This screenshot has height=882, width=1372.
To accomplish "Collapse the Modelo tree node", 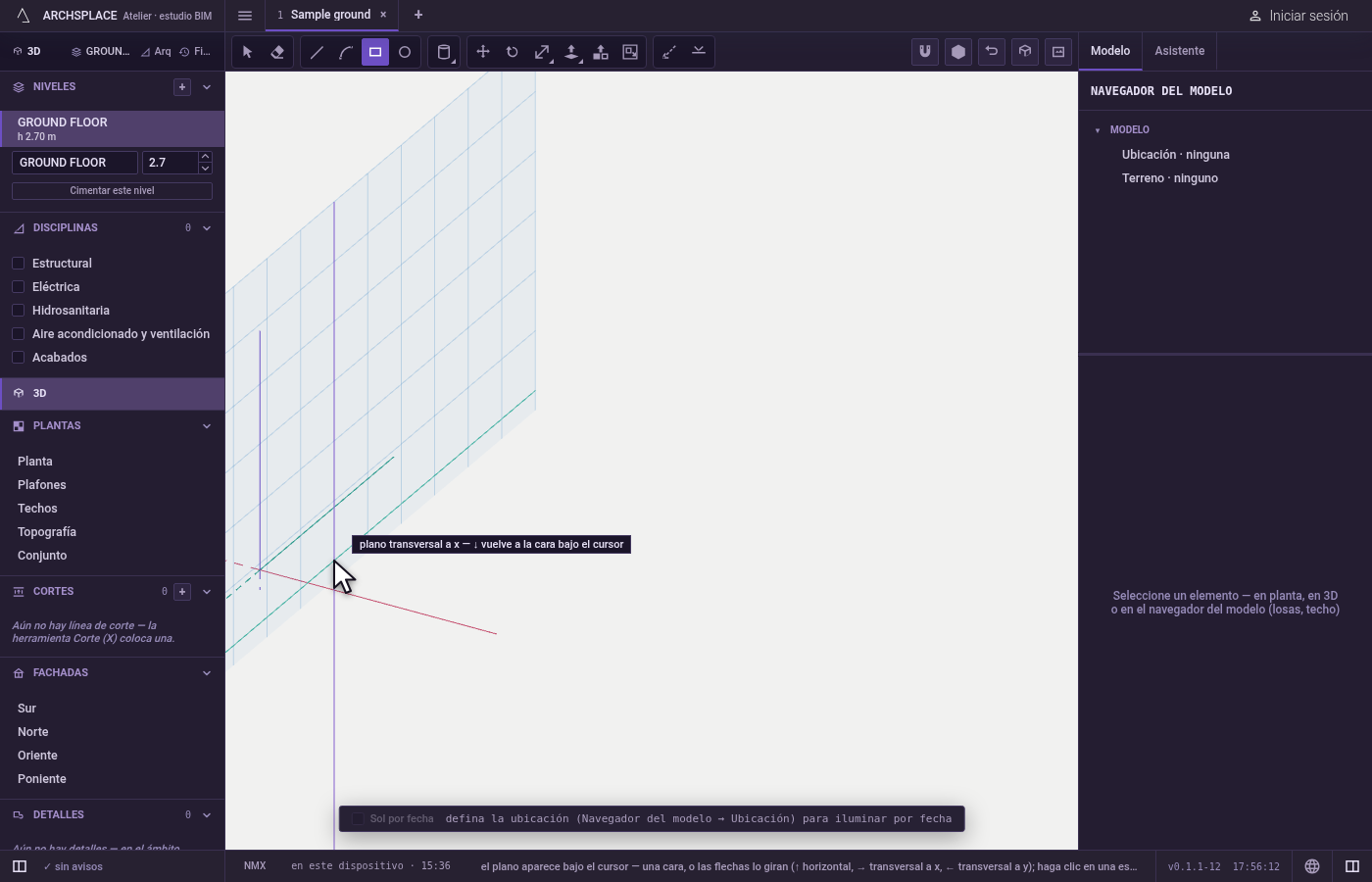I will click(x=1098, y=130).
